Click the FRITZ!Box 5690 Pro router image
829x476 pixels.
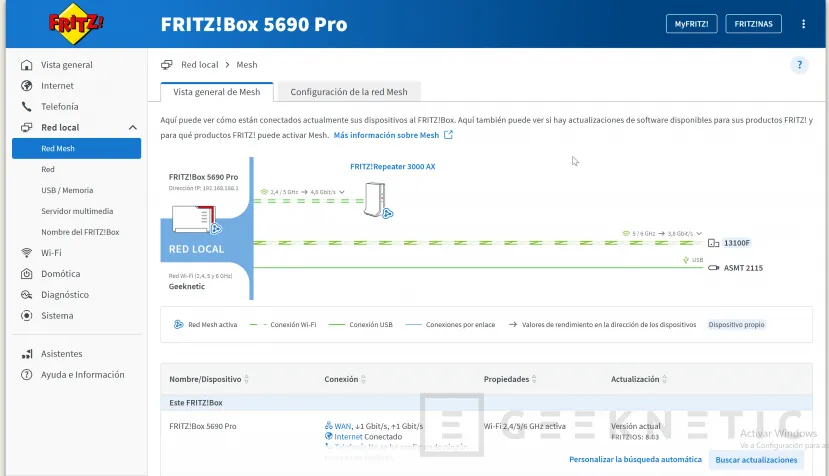pos(193,218)
